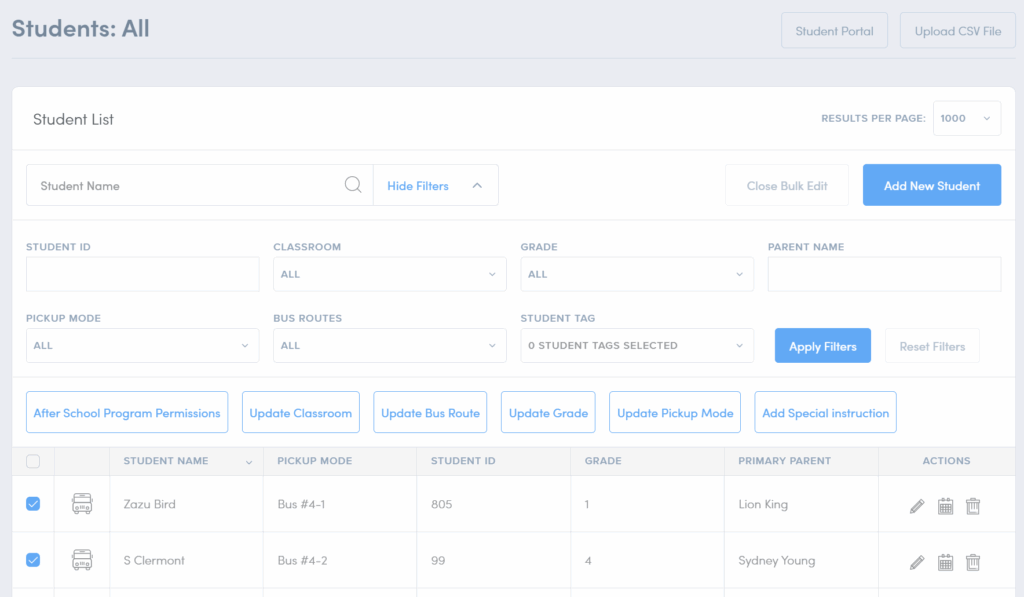Open After School Program Permissions
Screen dimensions: 1024x597
127,412
